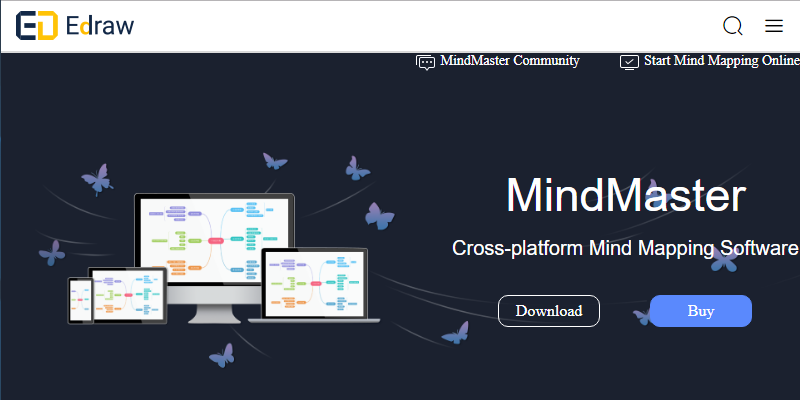The width and height of the screenshot is (800, 400).
Task: Click the desktop monitor mind map image
Action: (x=215, y=240)
